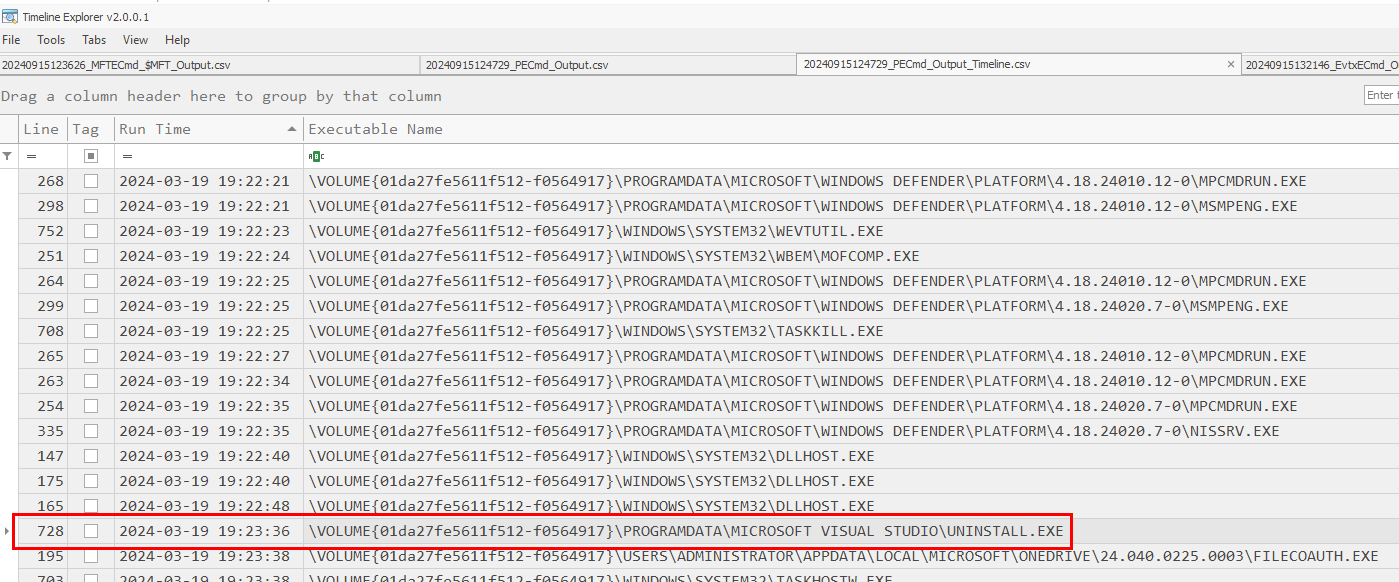Select the WEVTUTIL.EXE executable cell
Screen dimensions: 1399x582
851,231
